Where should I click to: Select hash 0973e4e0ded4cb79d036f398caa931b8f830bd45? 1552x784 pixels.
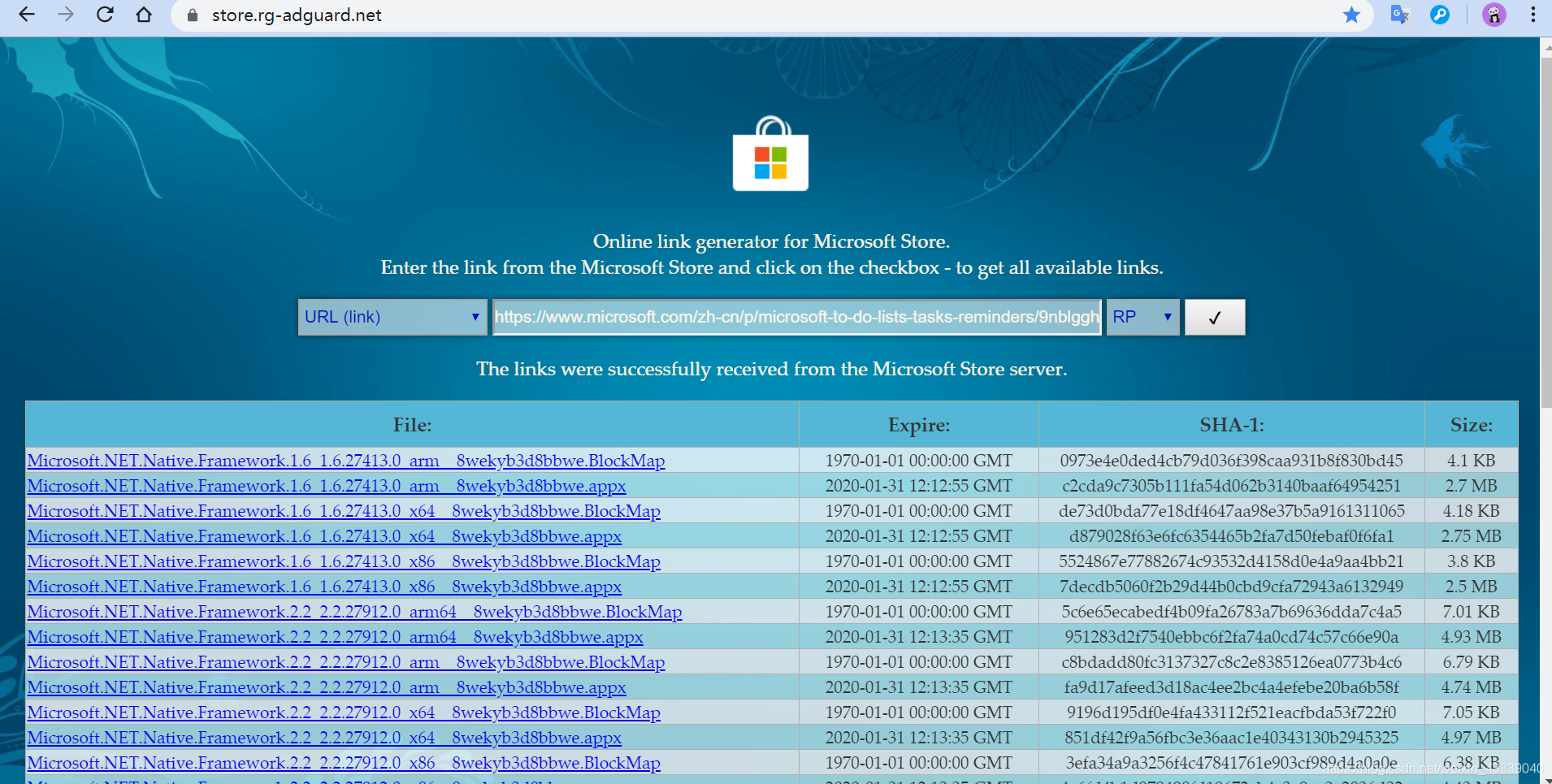pos(1231,461)
